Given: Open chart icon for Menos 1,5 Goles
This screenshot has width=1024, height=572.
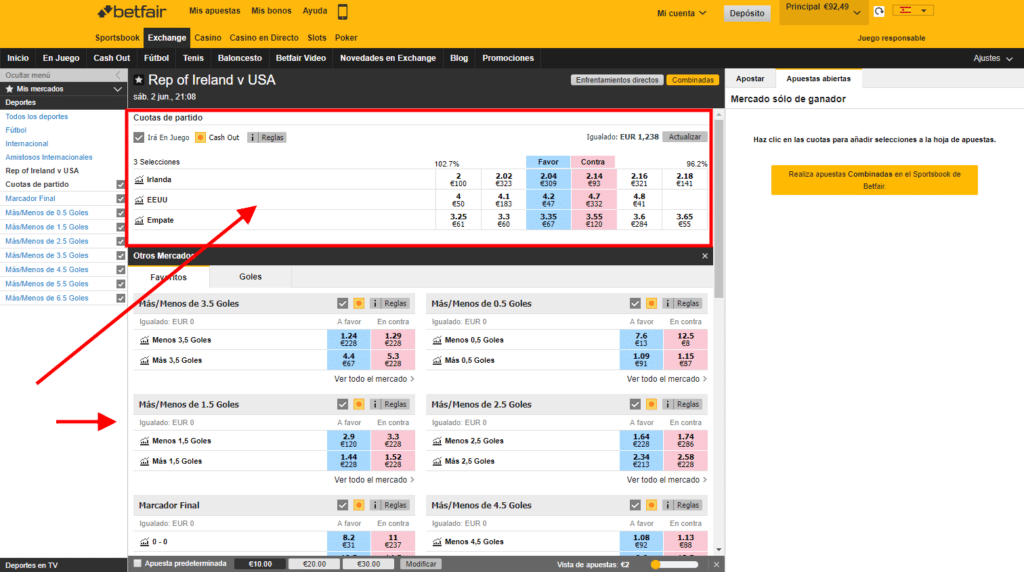Looking at the screenshot, I should (144, 441).
